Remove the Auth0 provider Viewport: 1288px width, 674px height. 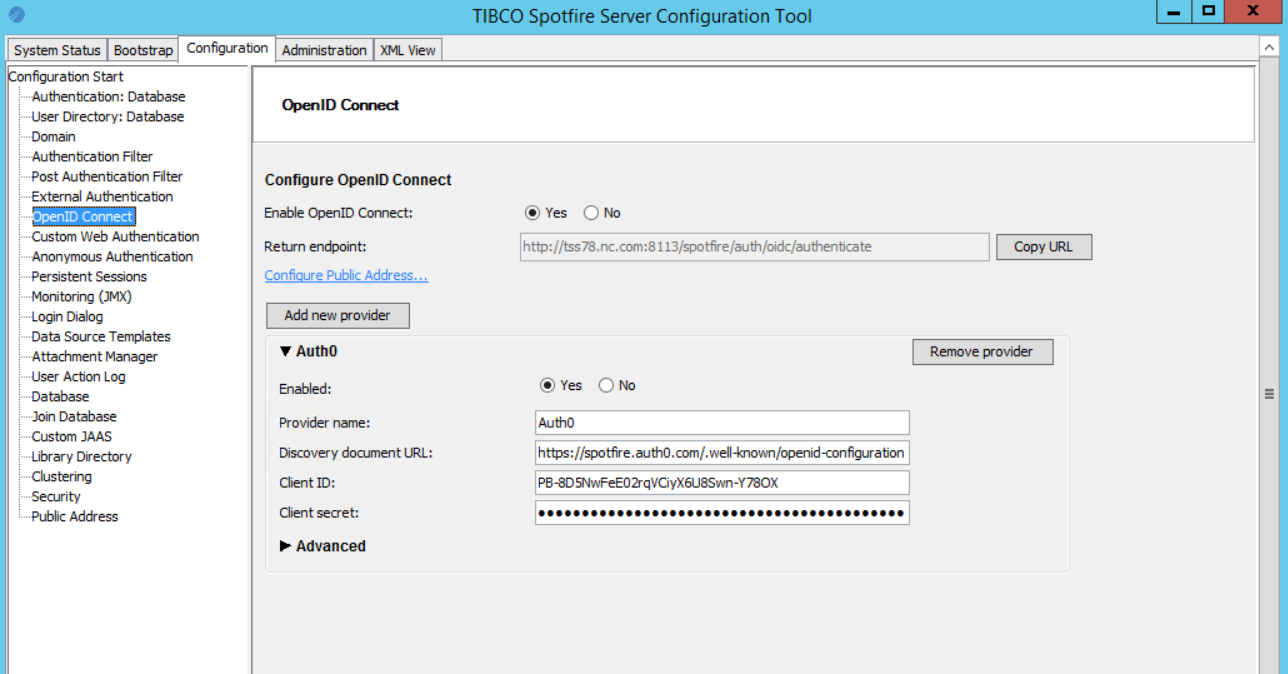point(982,352)
